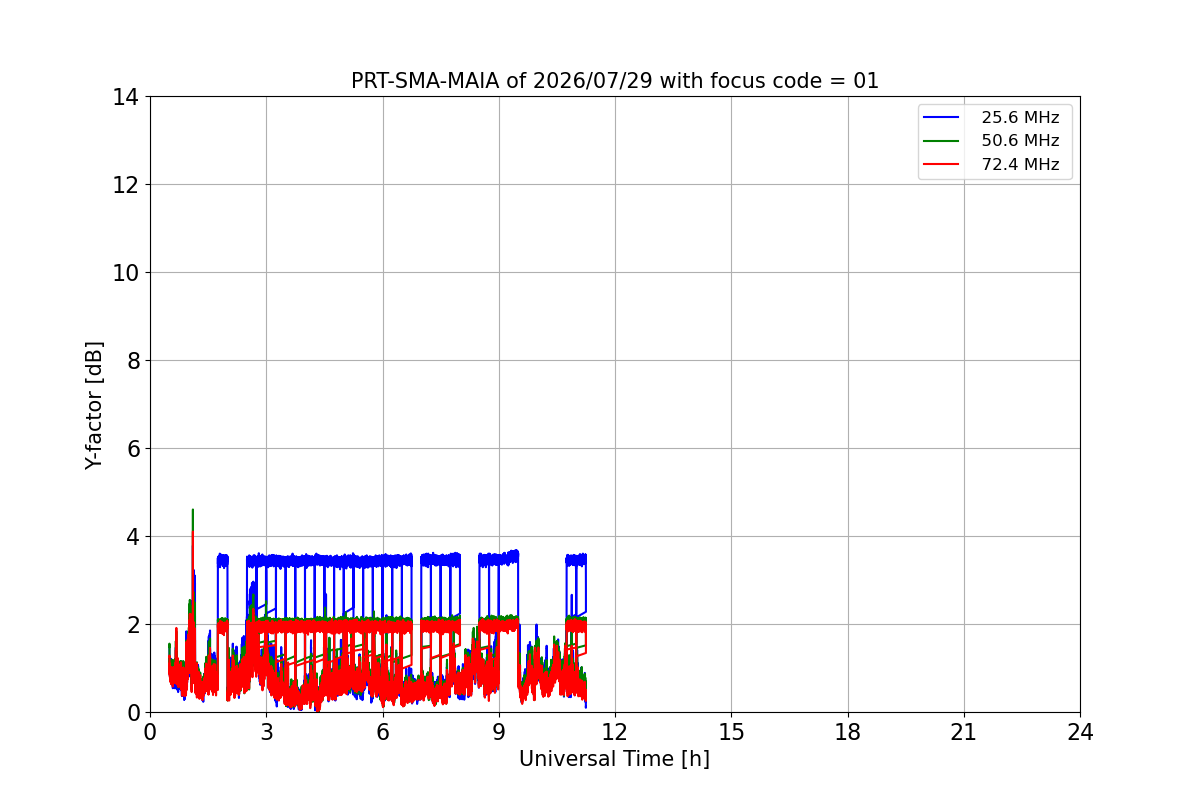The image size is (1200, 800).
Task: Click the x-axis tick label 24
Action: [1080, 732]
